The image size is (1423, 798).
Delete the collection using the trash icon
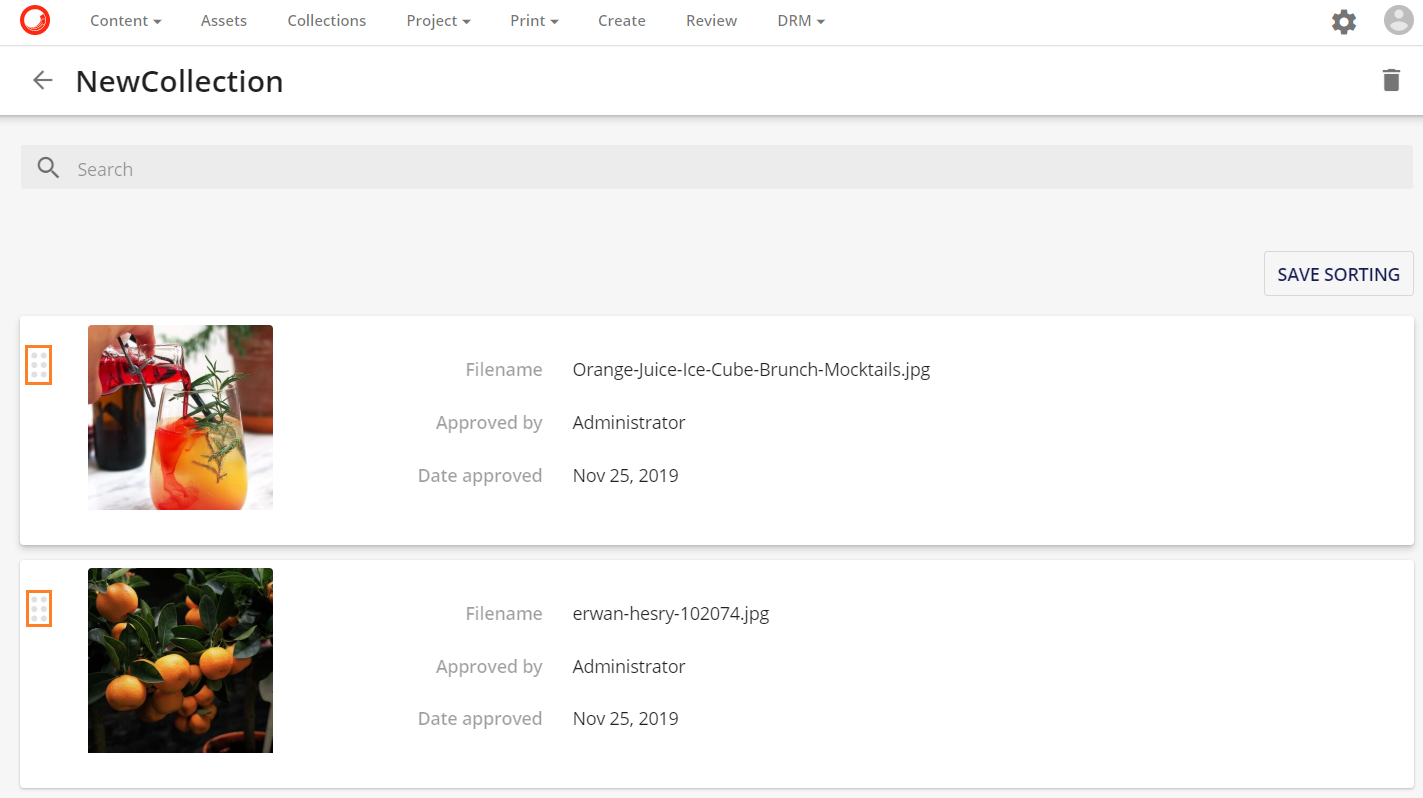pos(1391,80)
